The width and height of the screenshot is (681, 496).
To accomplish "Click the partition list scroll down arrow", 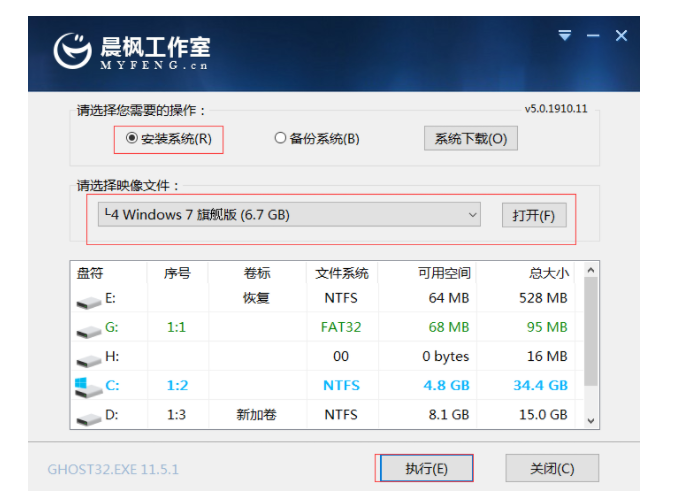I will point(591,420).
